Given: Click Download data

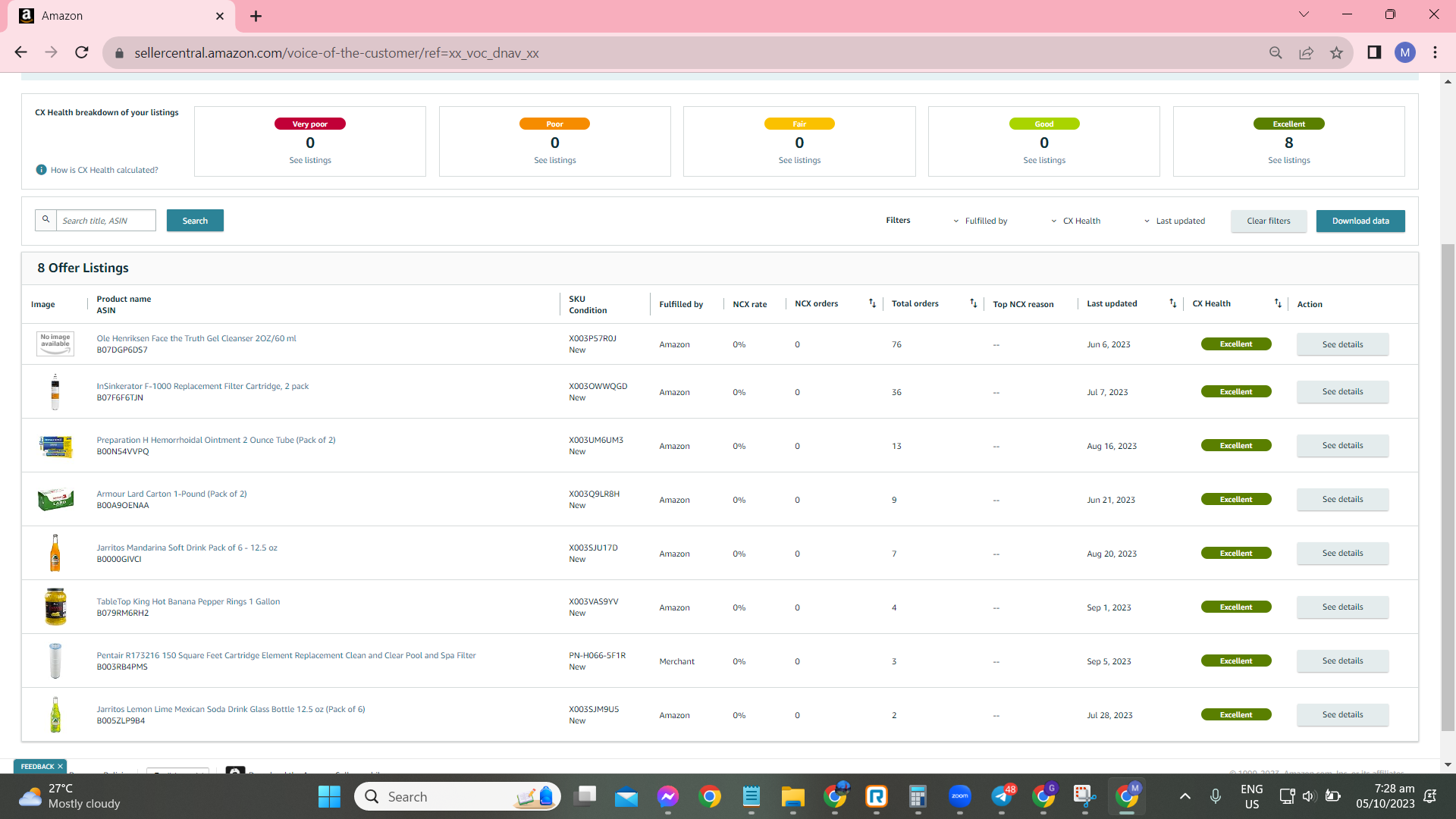Looking at the screenshot, I should (x=1360, y=221).
